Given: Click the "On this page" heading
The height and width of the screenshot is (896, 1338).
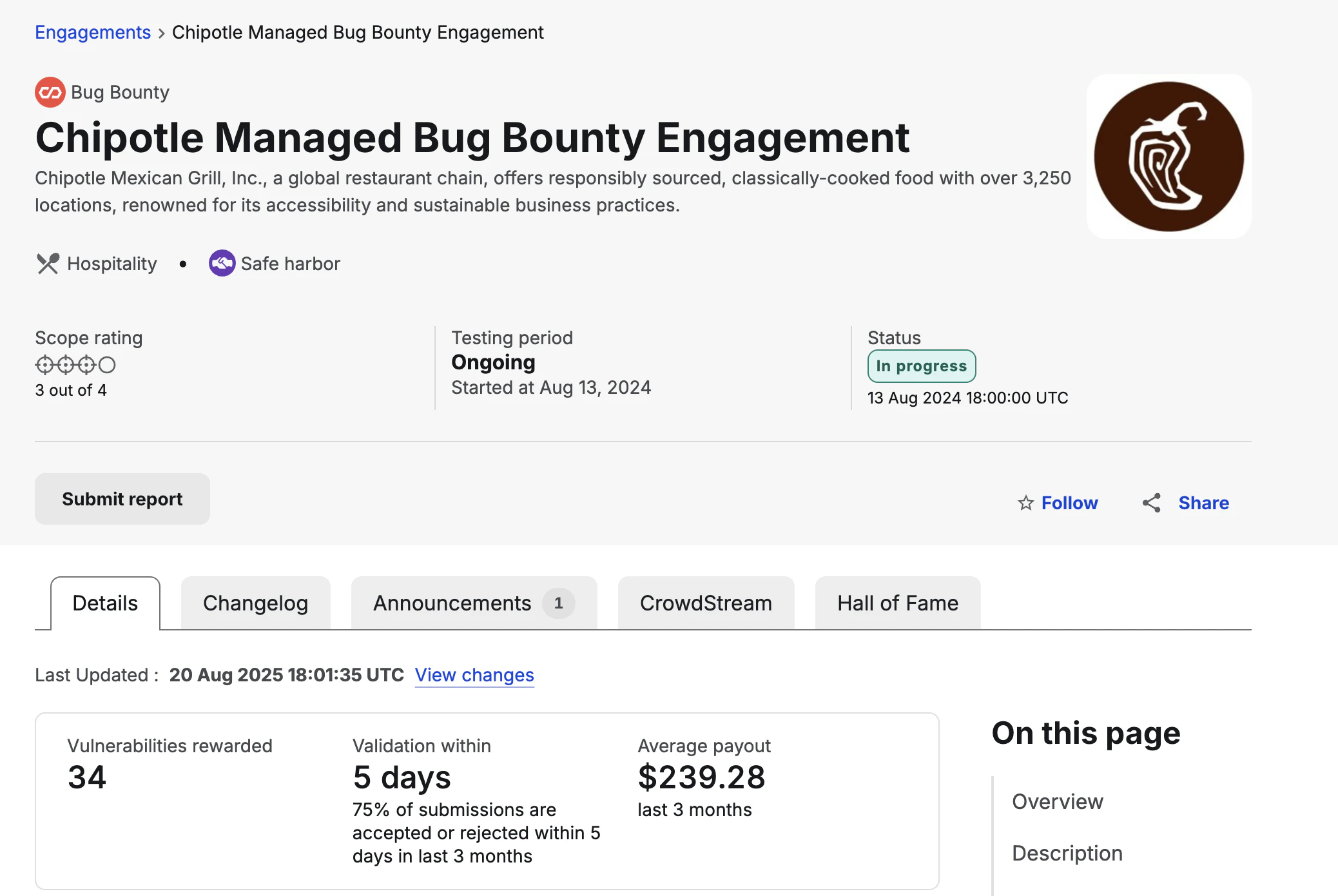Looking at the screenshot, I should point(1086,733).
